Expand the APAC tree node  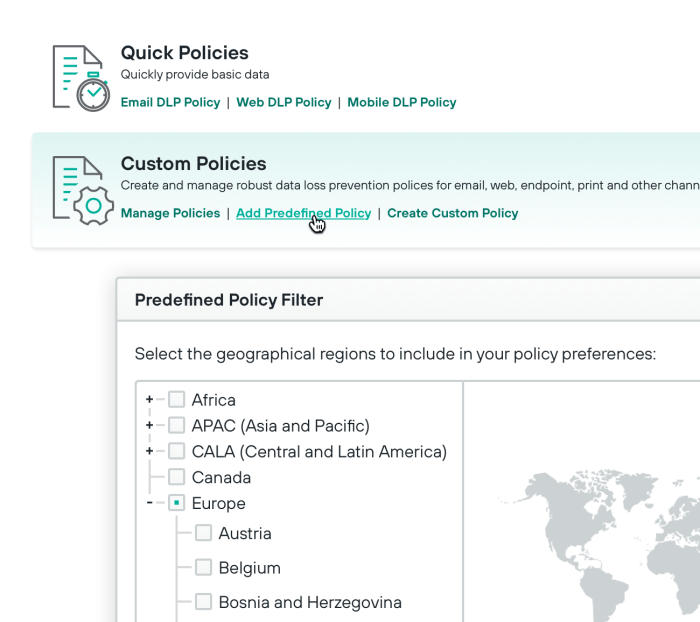pyautogui.click(x=149, y=426)
